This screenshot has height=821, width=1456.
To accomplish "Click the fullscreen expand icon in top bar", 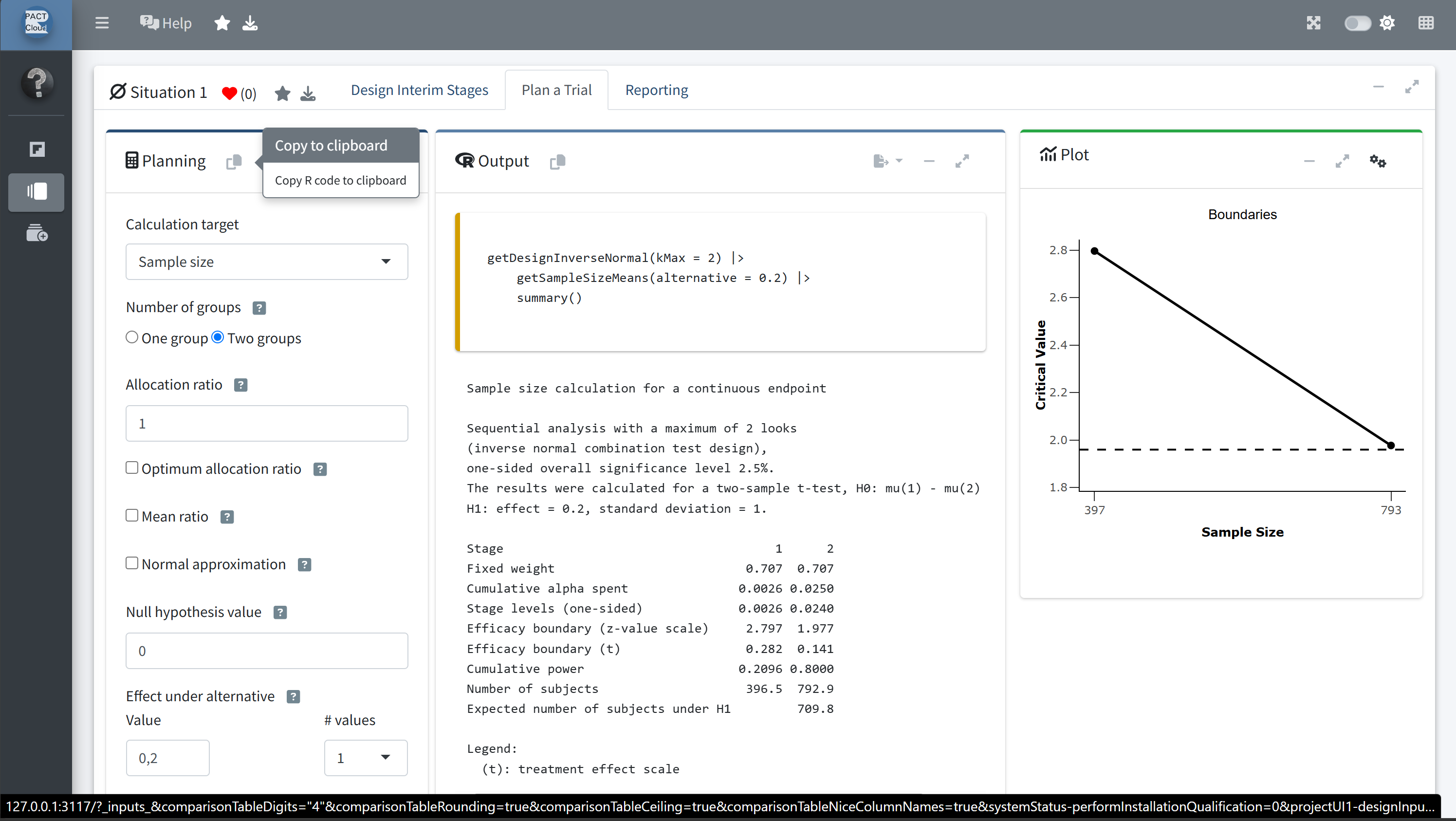I will point(1313,22).
